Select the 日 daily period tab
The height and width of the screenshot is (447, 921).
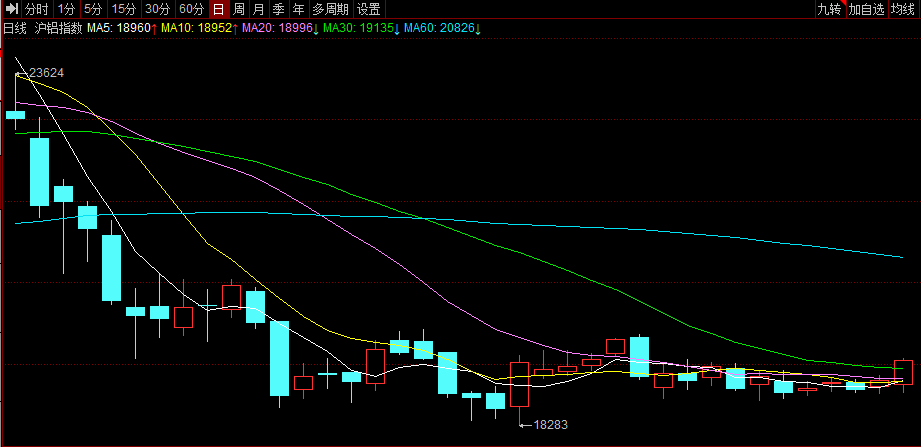(219, 9)
